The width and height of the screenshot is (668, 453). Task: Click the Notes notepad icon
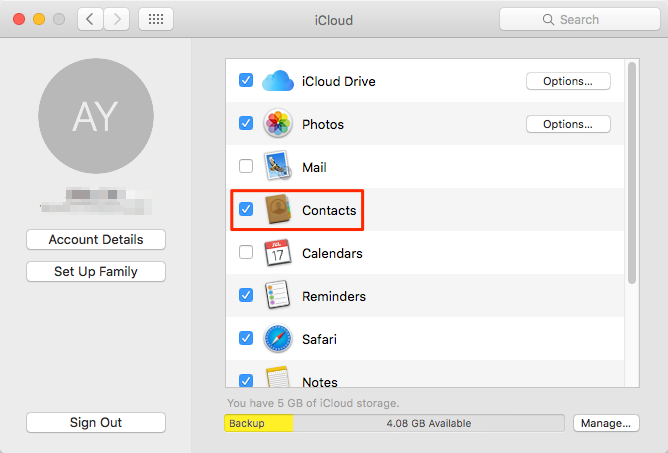pos(278,377)
